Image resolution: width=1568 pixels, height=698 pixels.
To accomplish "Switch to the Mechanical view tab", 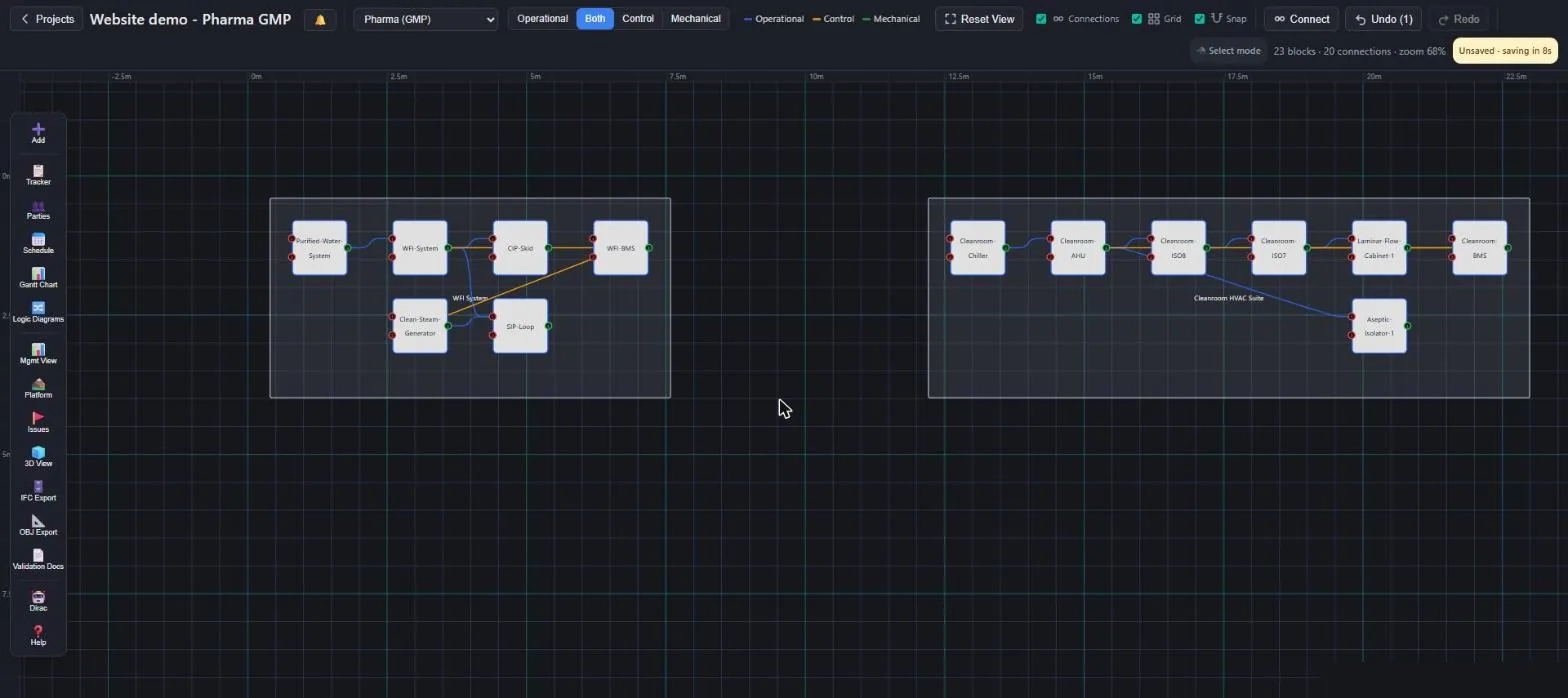I will tap(696, 19).
